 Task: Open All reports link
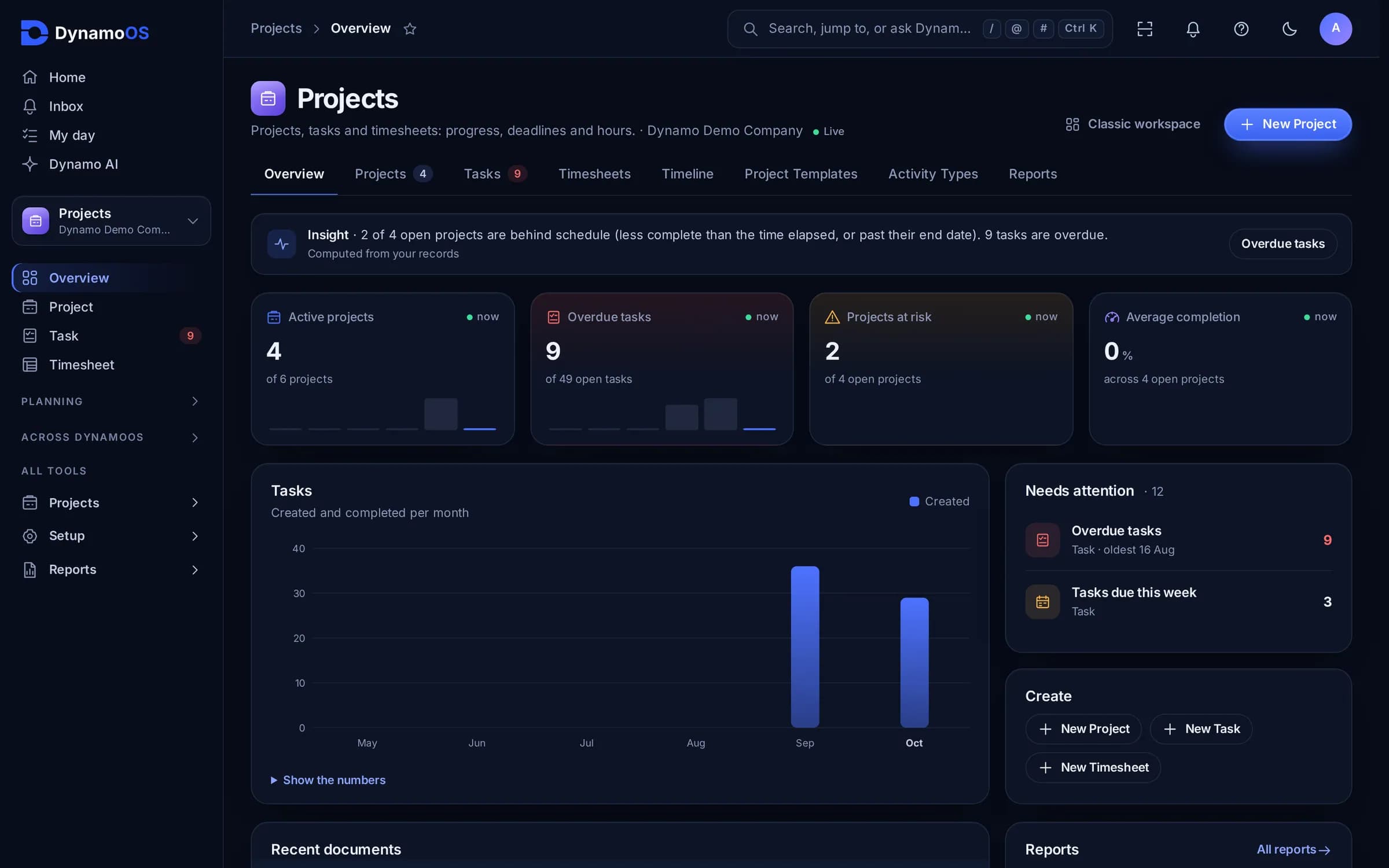tap(1294, 849)
